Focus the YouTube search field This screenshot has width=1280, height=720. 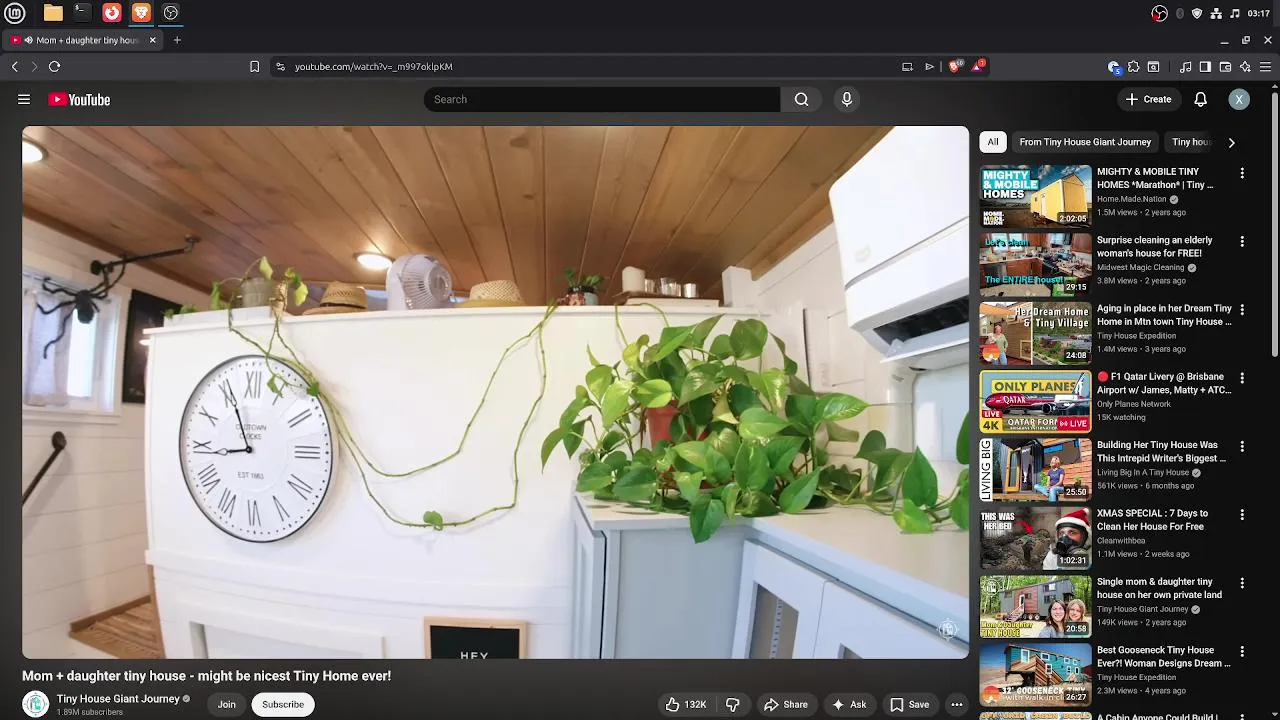click(x=602, y=99)
